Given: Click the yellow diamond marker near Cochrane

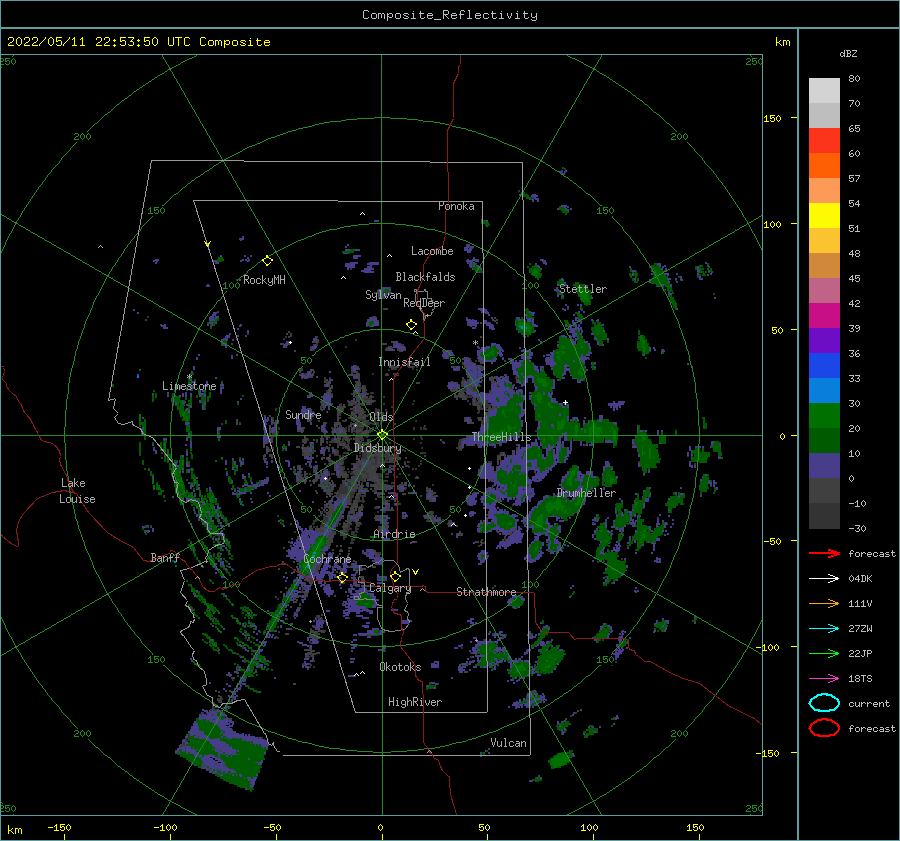Looking at the screenshot, I should pos(343,578).
